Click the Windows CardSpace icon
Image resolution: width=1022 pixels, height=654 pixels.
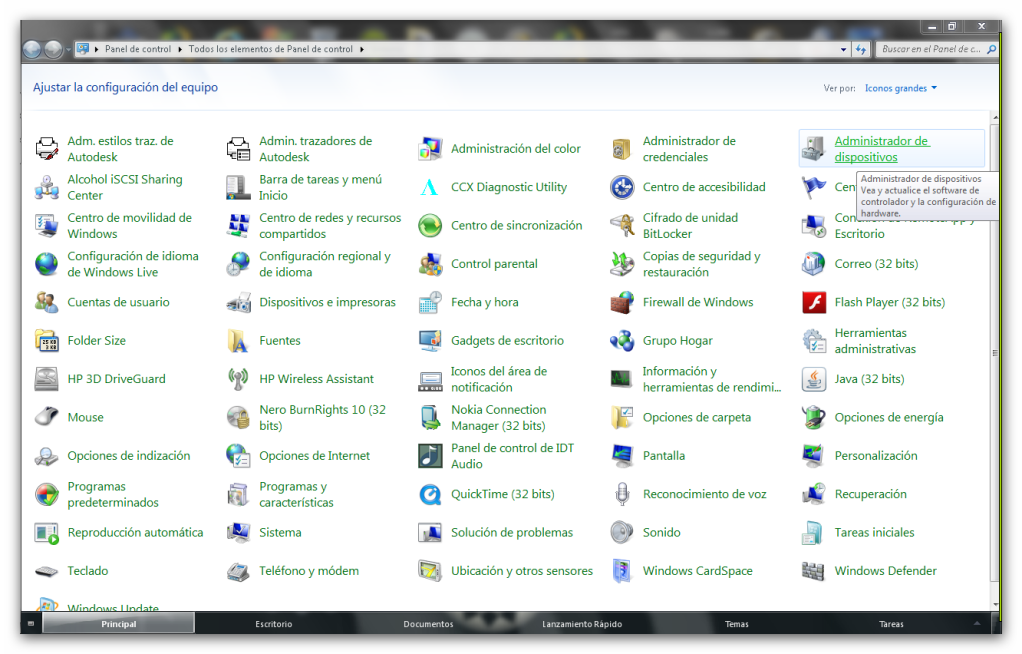click(x=622, y=572)
